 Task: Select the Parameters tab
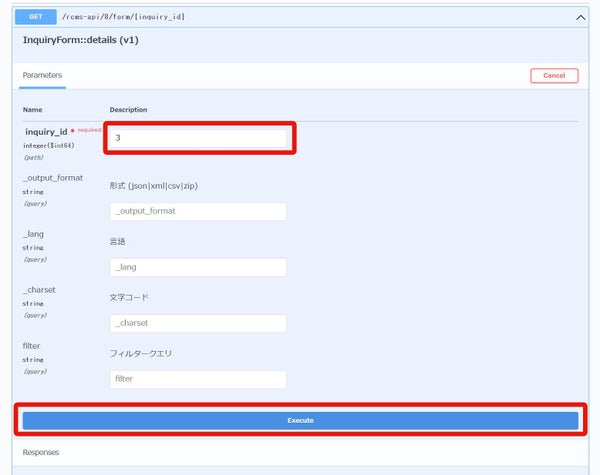coord(42,75)
